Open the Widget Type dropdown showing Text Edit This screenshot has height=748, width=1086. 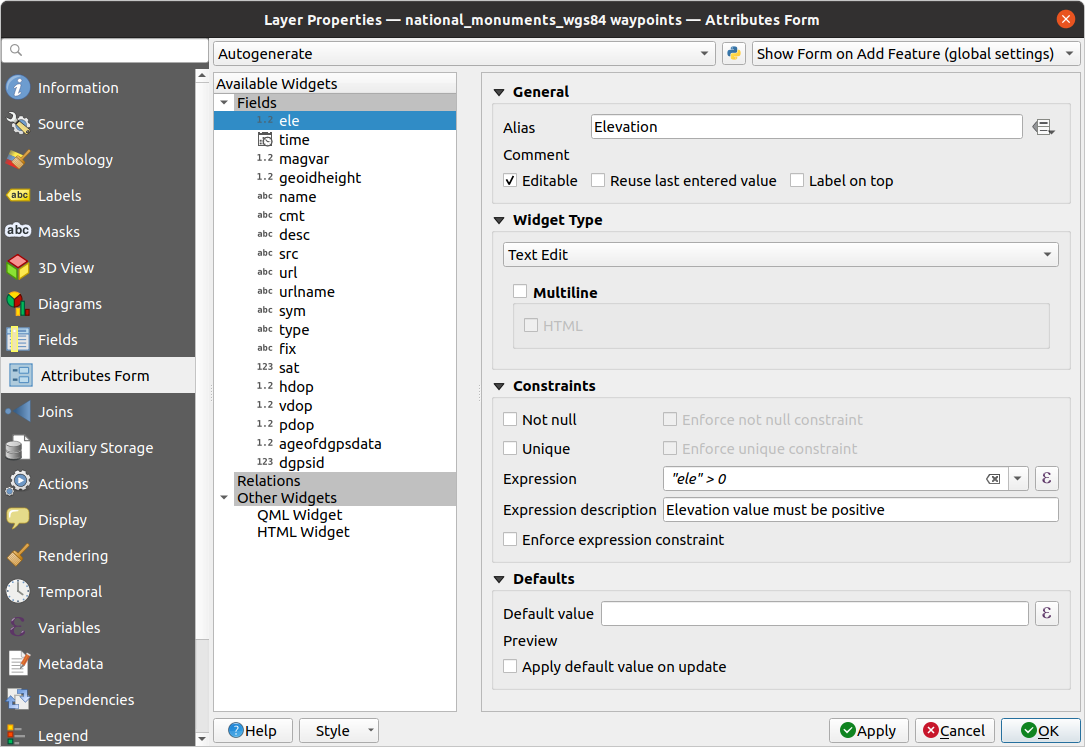[778, 254]
